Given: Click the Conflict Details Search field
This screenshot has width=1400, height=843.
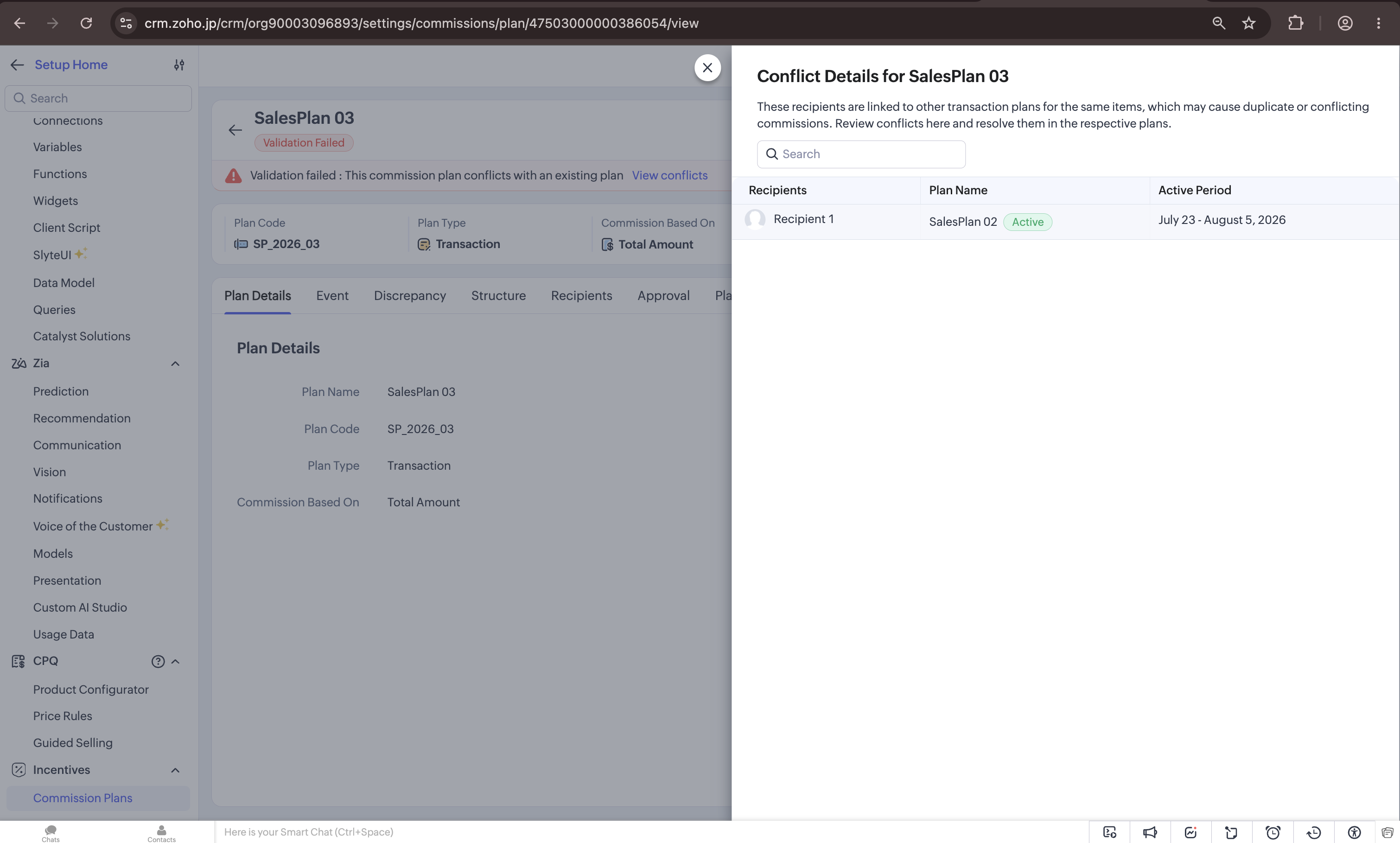Looking at the screenshot, I should point(861,154).
